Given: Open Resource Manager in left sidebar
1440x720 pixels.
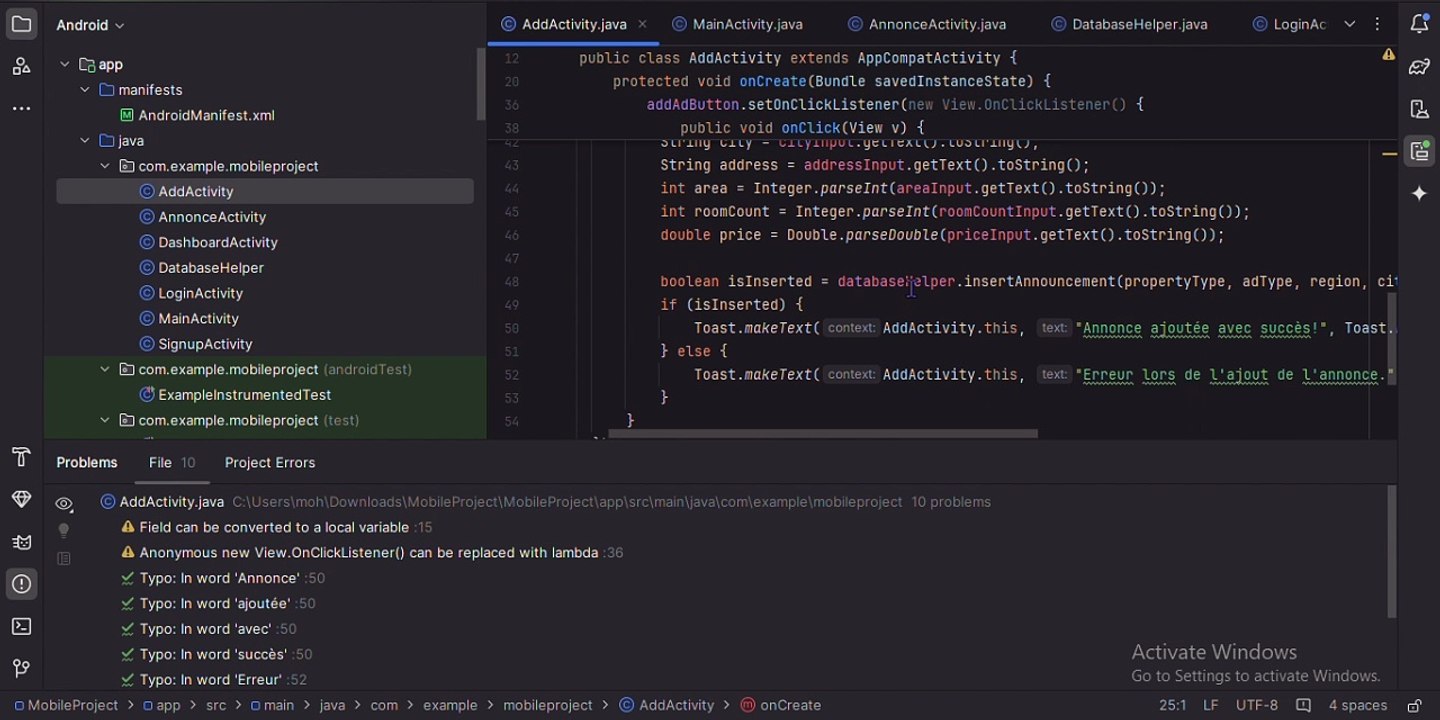Looking at the screenshot, I should tap(21, 66).
